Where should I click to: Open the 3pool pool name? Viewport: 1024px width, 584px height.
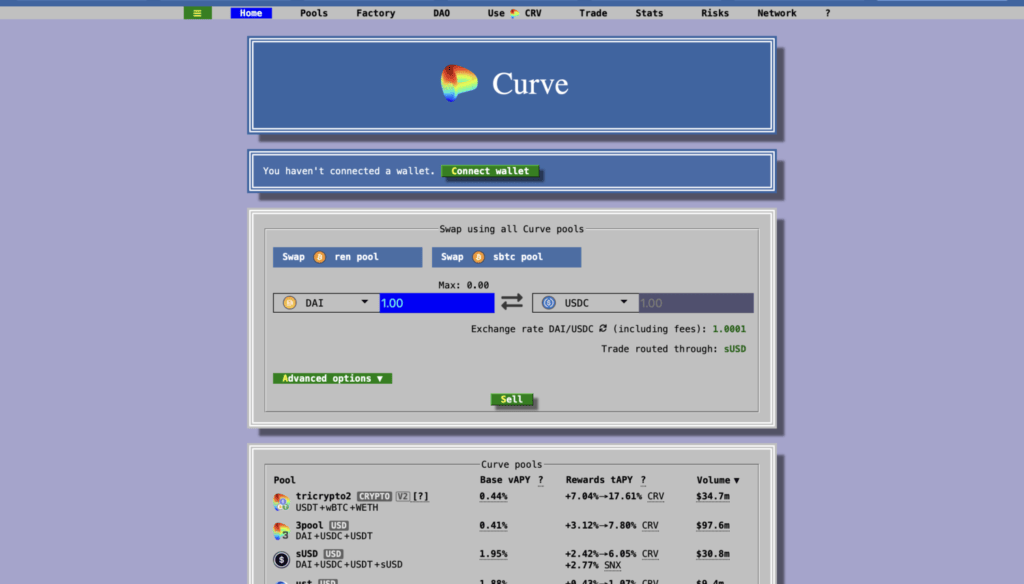point(309,525)
